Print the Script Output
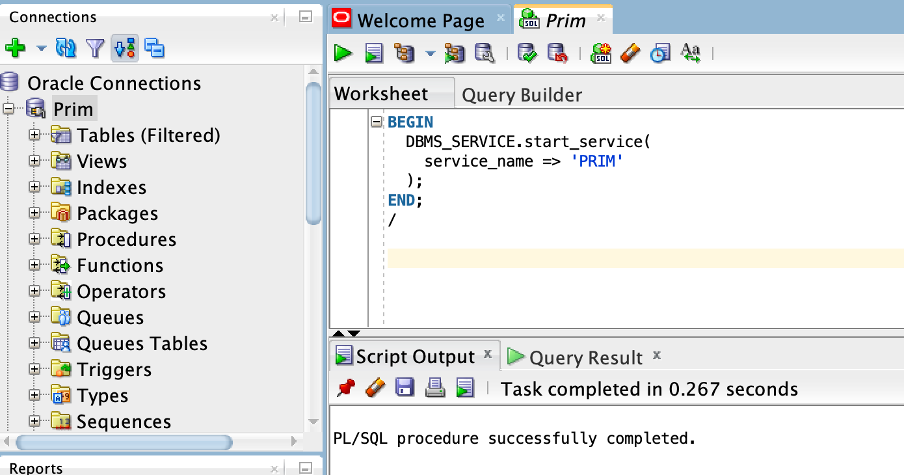 coord(435,388)
